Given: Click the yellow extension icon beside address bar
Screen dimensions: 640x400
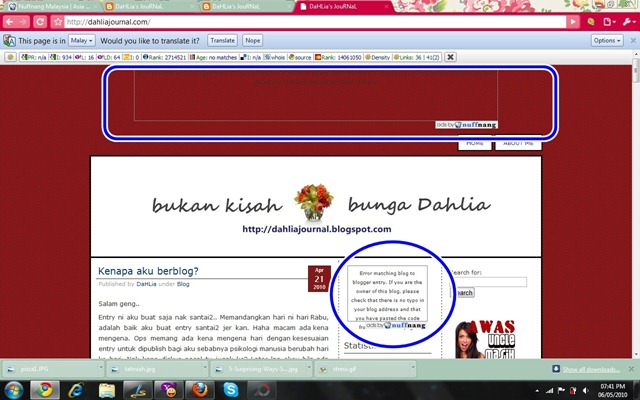Looking at the screenshot, I should pos(591,22).
